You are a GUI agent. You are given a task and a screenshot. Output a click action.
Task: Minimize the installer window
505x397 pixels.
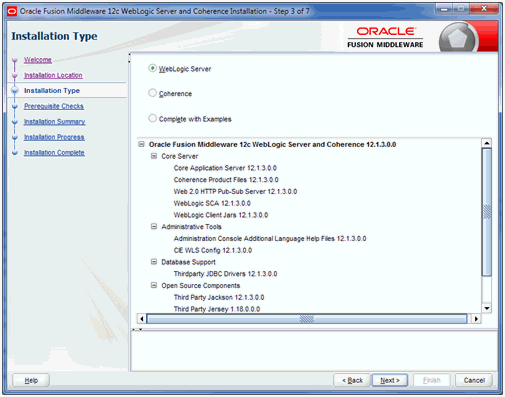[x=444, y=9]
